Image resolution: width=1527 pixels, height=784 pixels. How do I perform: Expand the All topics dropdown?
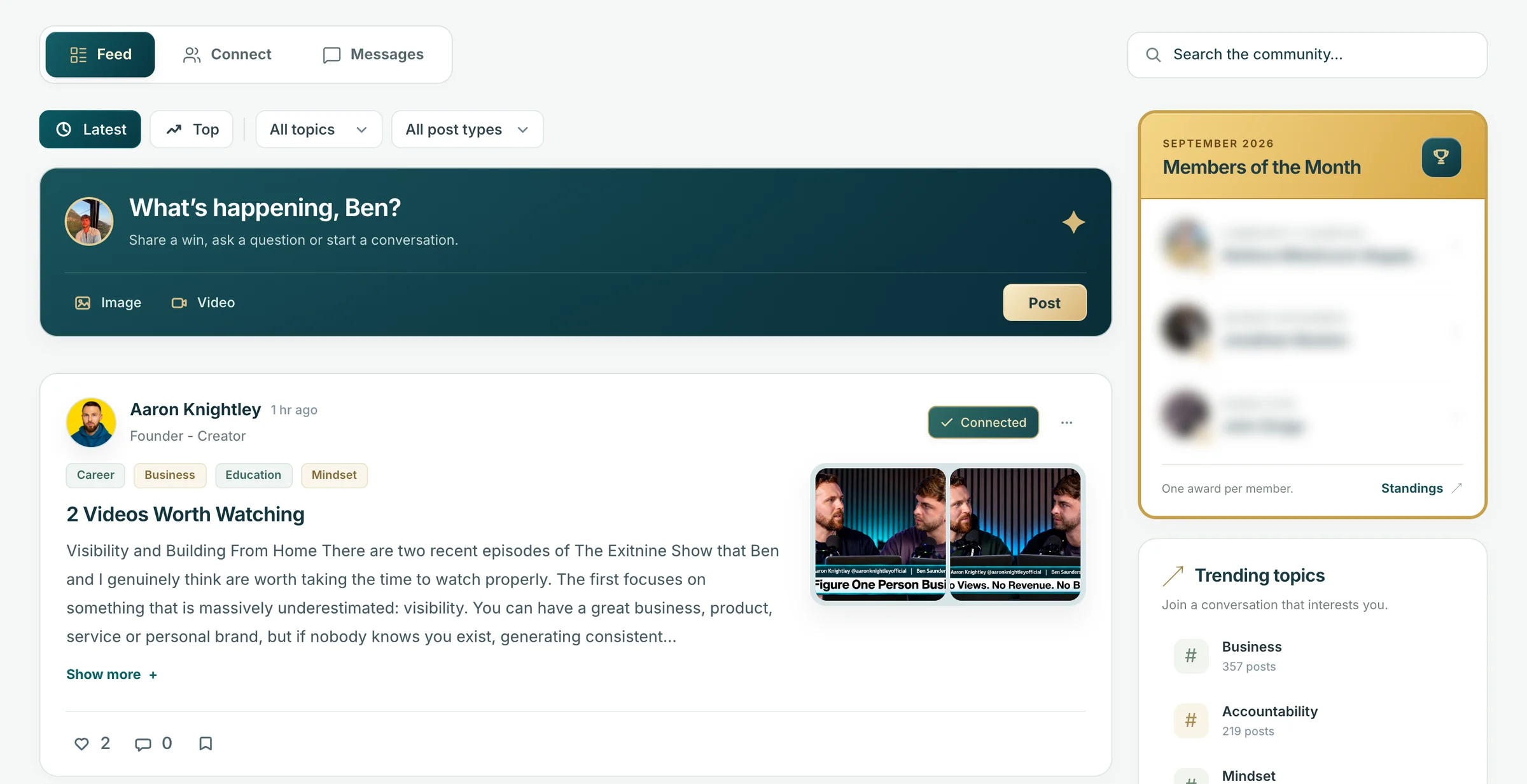(x=319, y=130)
